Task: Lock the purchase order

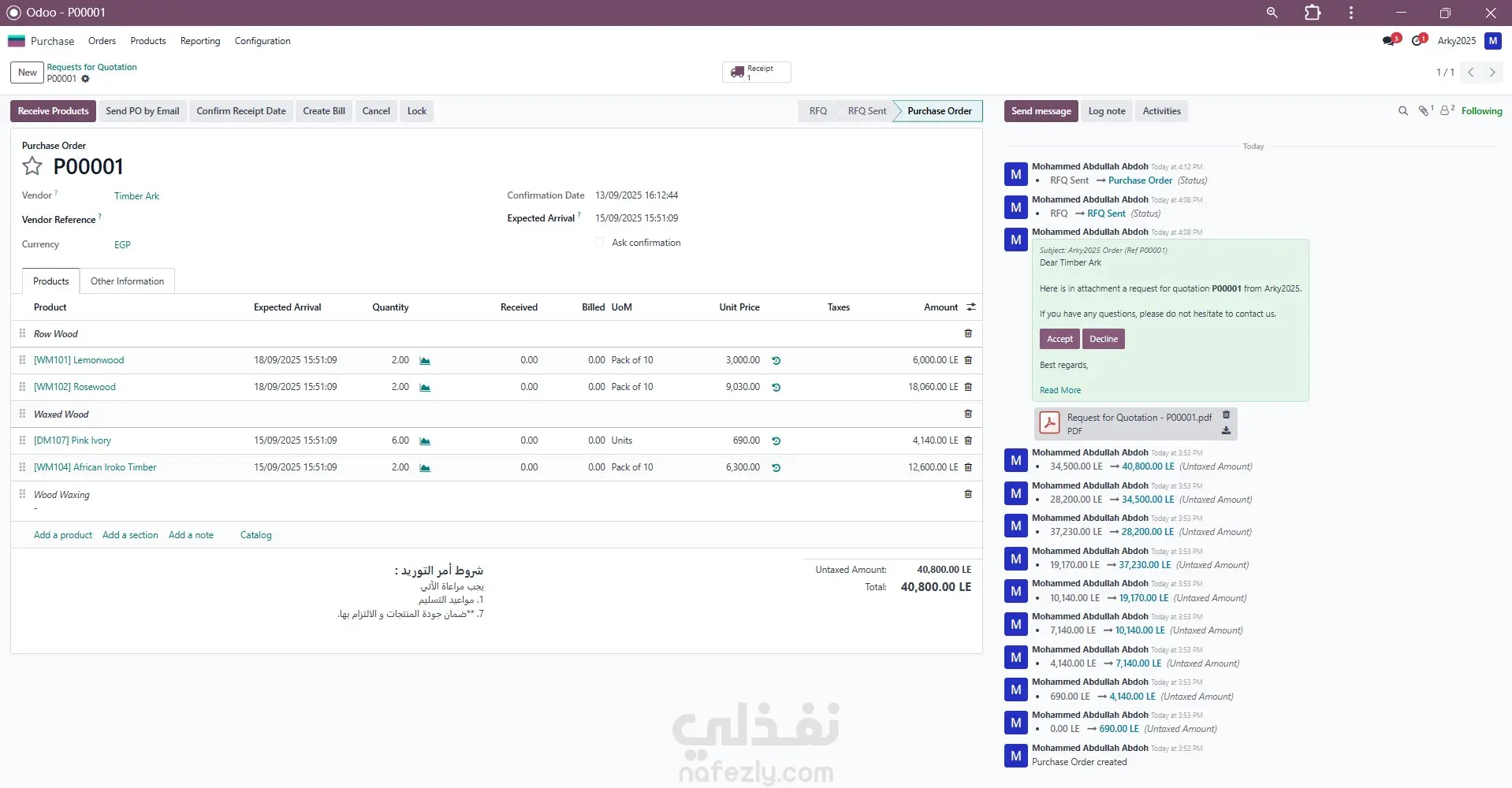Action: click(417, 111)
